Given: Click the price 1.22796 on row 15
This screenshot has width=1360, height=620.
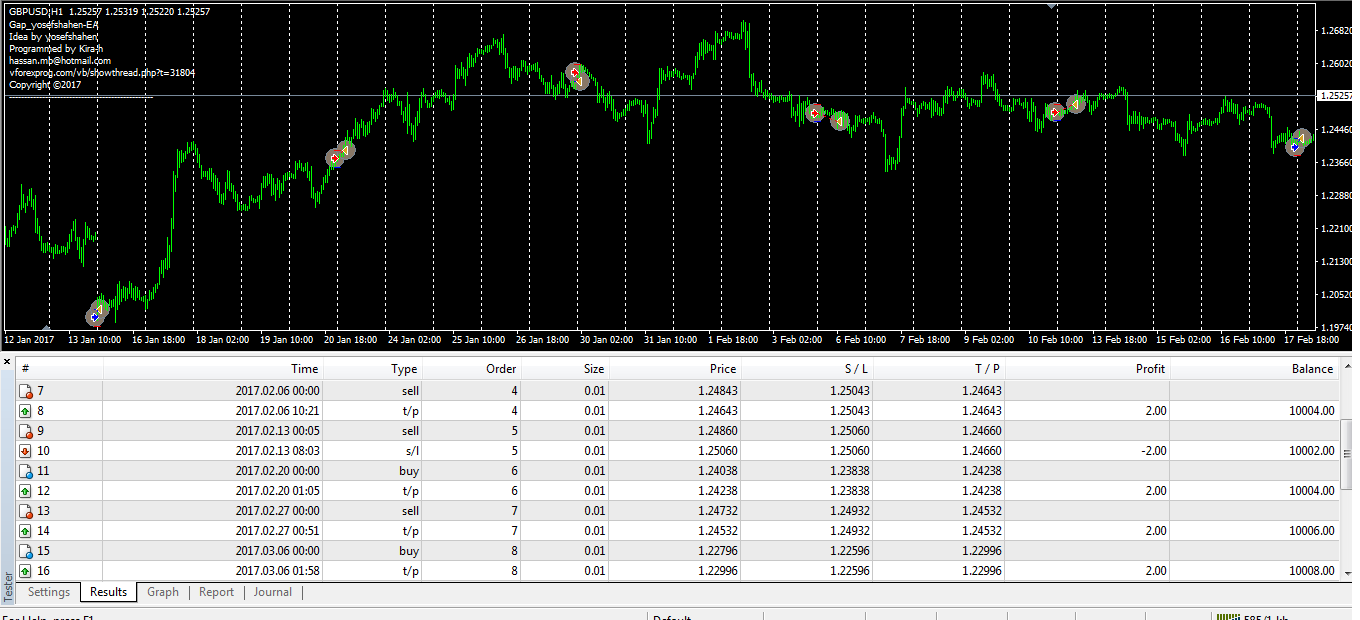Looking at the screenshot, I should [x=717, y=551].
